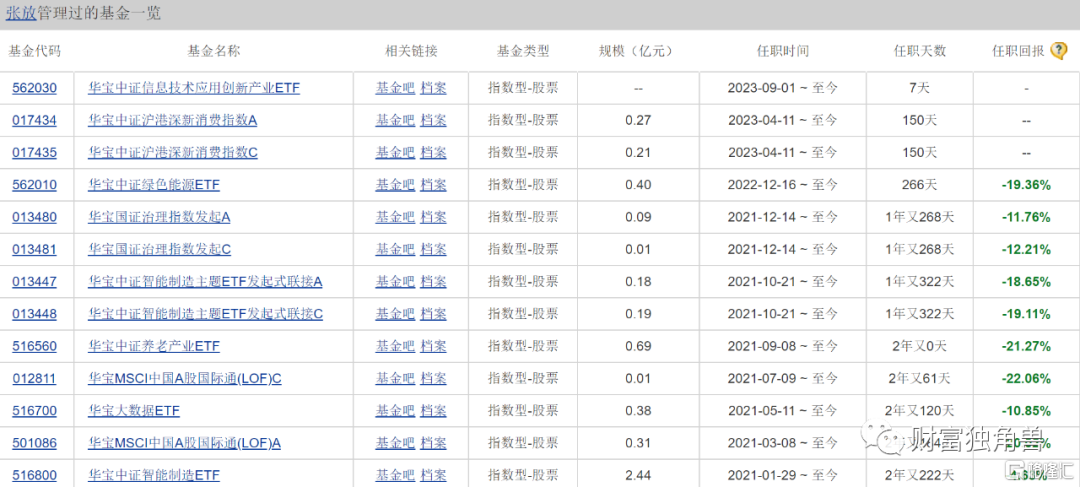Open 华宝中证沪港深新消费指数A fund page
The image size is (1080, 487).
tap(173, 121)
